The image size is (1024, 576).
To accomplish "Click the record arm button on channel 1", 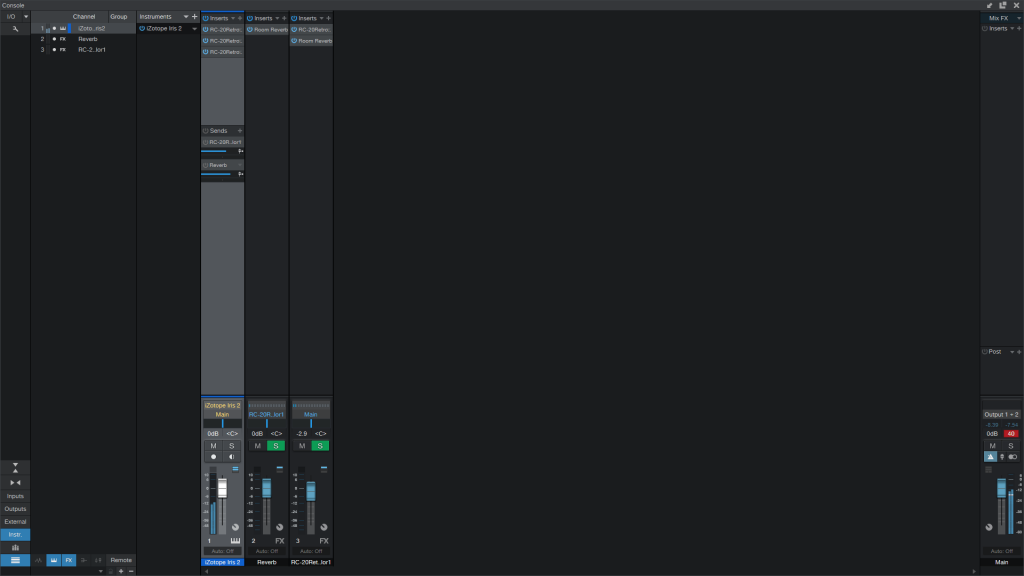I will point(213,456).
